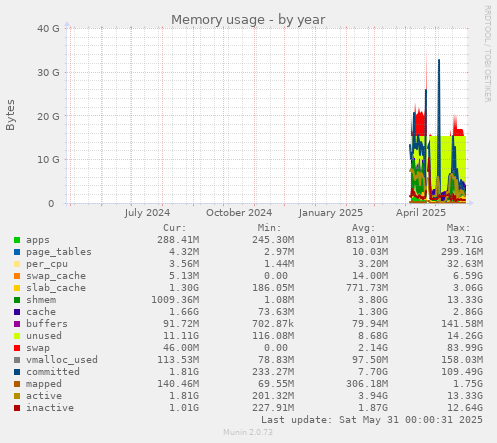This screenshot has width=497, height=443.
Task: Click the 'Cur:' column header
Action: [175, 228]
